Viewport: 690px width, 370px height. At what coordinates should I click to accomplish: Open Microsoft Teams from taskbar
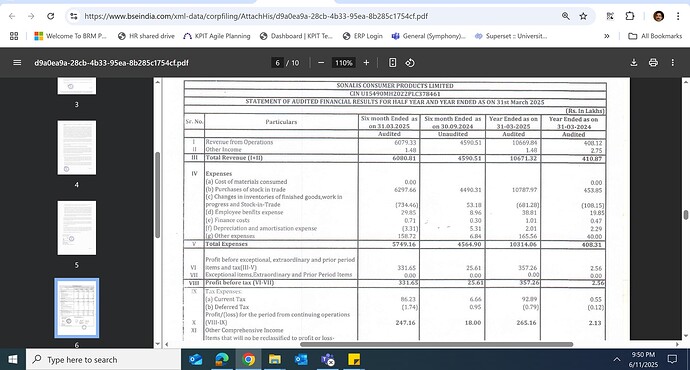327,359
